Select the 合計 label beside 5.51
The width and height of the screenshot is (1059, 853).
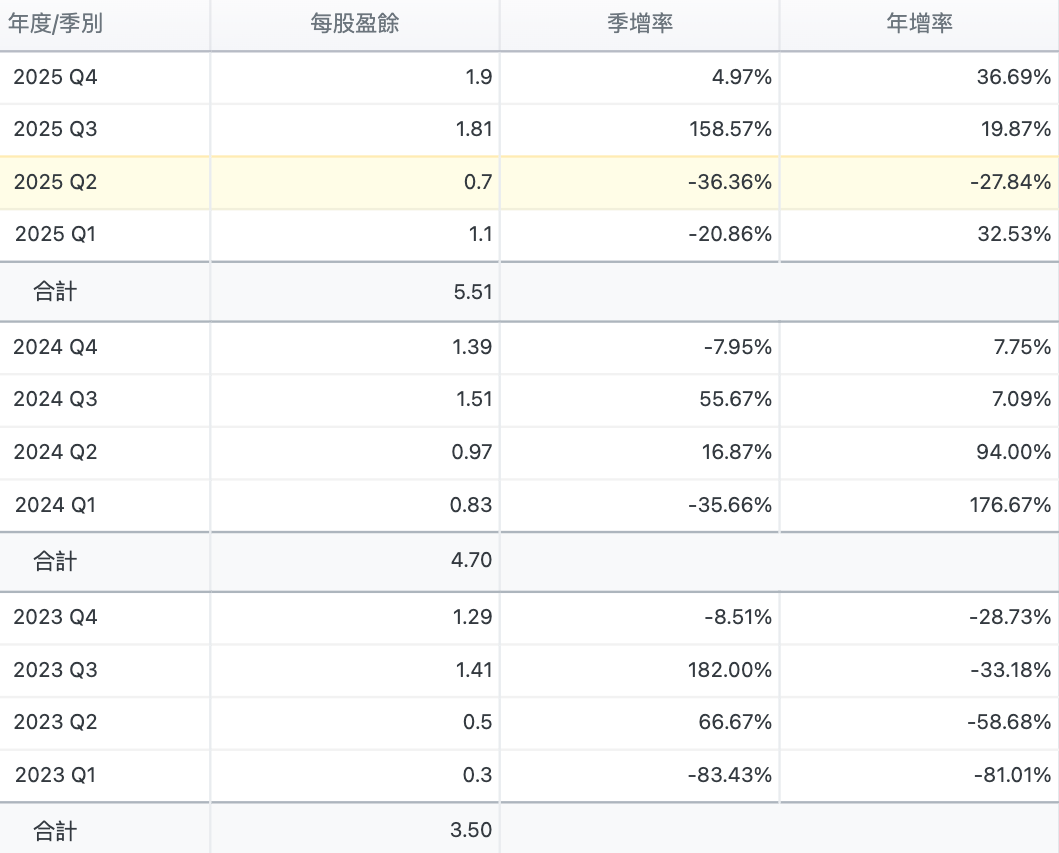tap(55, 292)
